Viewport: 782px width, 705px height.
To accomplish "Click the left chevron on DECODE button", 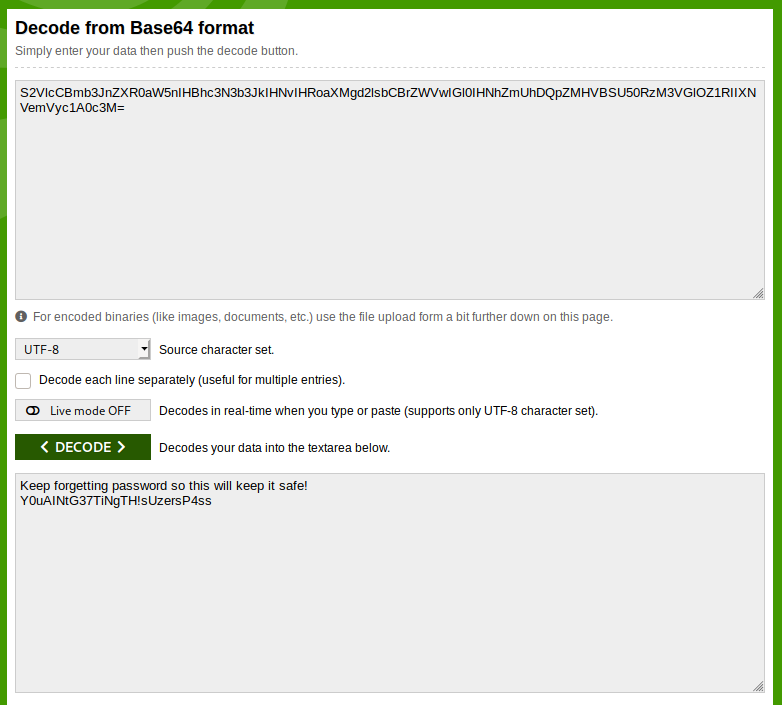I will pyautogui.click(x=44, y=447).
